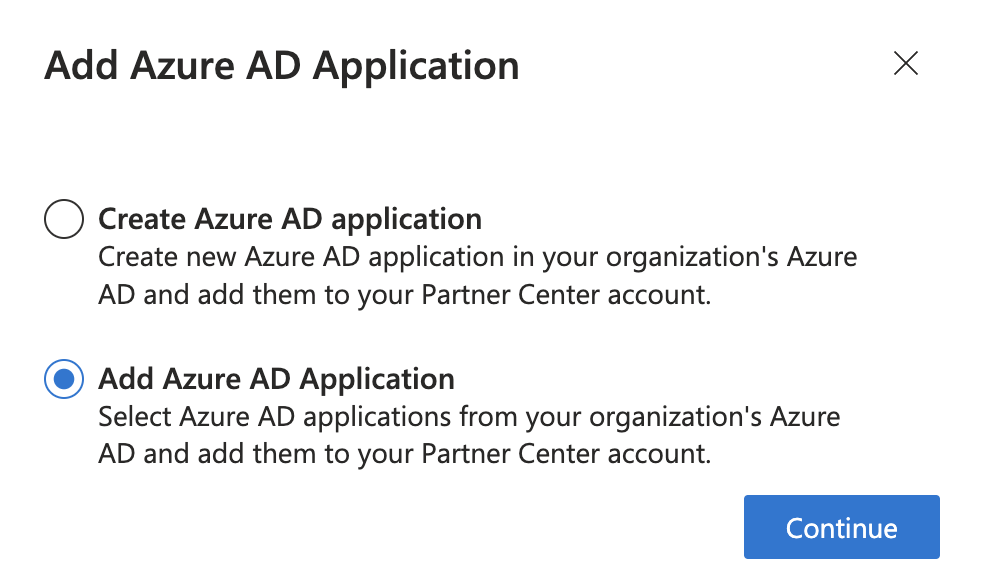Image resolution: width=984 pixels, height=588 pixels.
Task: Click the 'Select Azure AD applications' description text
Action: [469, 435]
